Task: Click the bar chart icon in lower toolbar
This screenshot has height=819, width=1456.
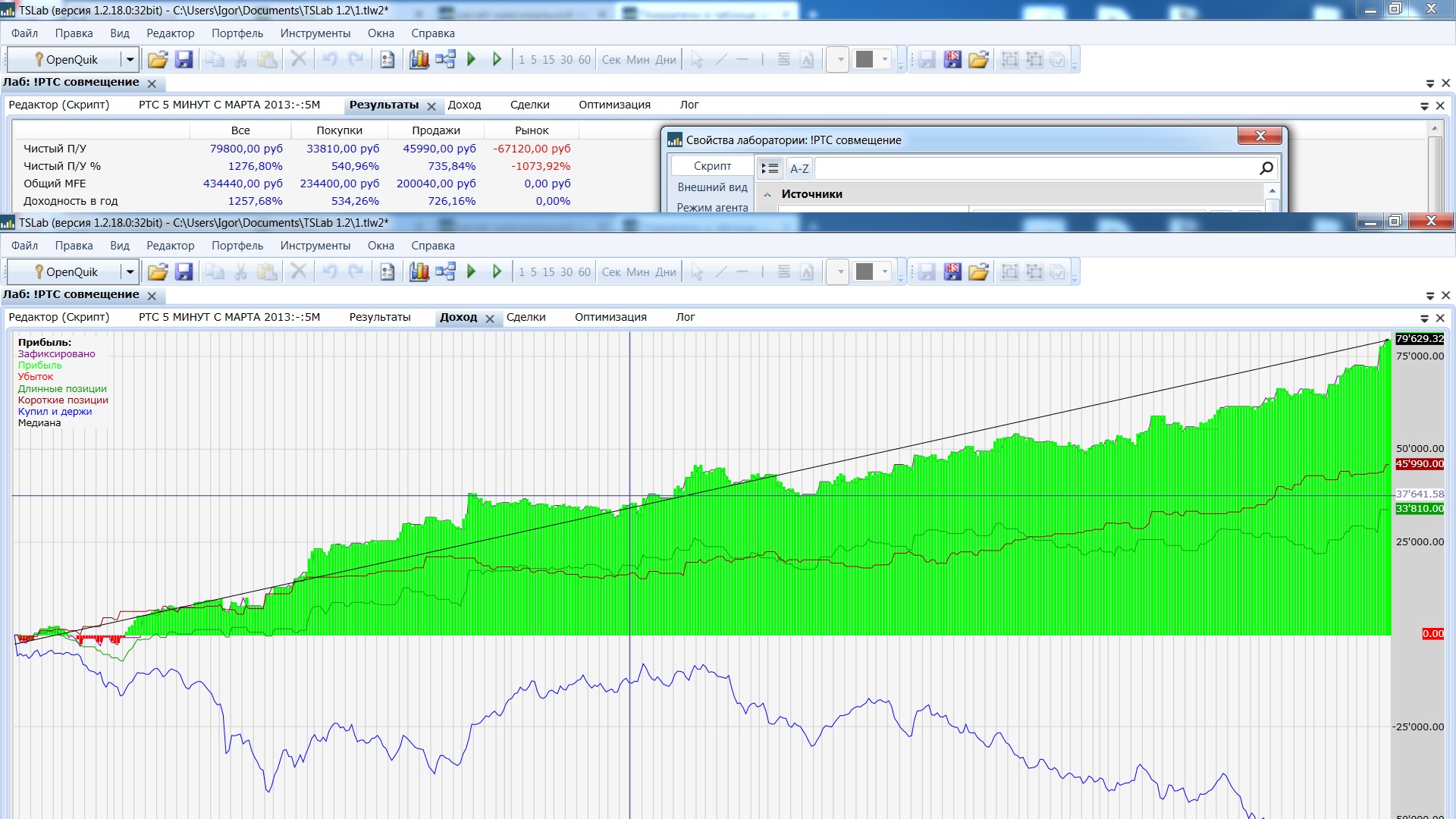Action: pos(419,272)
